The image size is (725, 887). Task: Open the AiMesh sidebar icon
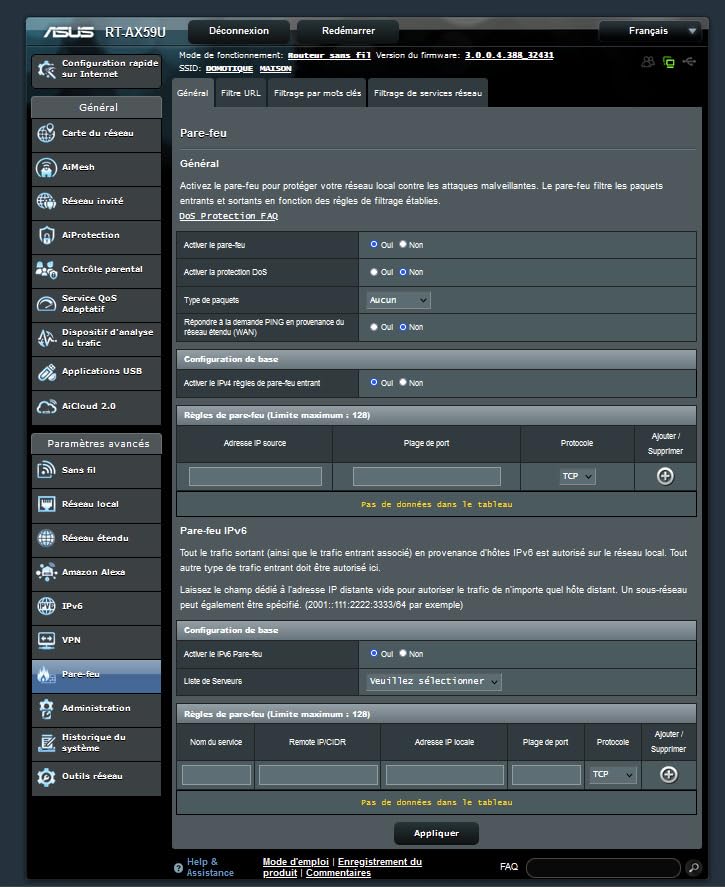46,168
